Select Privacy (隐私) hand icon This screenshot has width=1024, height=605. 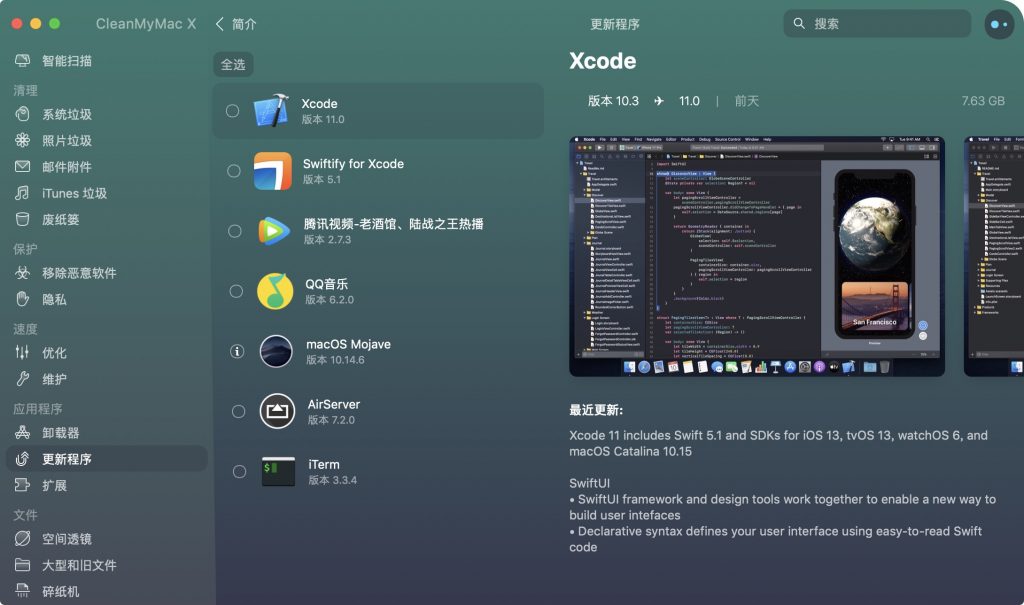pos(22,299)
